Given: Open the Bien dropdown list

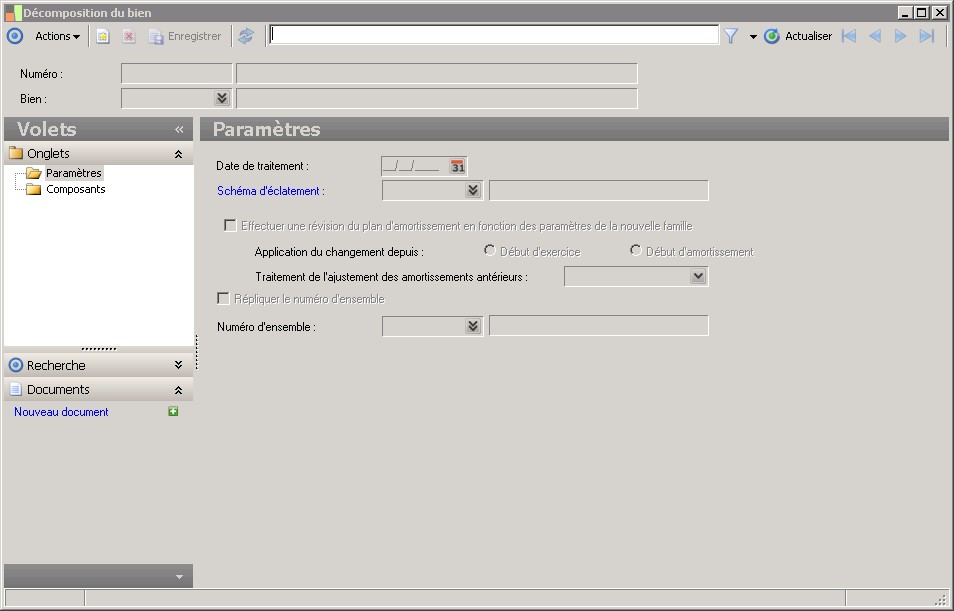Looking at the screenshot, I should pyautogui.click(x=222, y=99).
